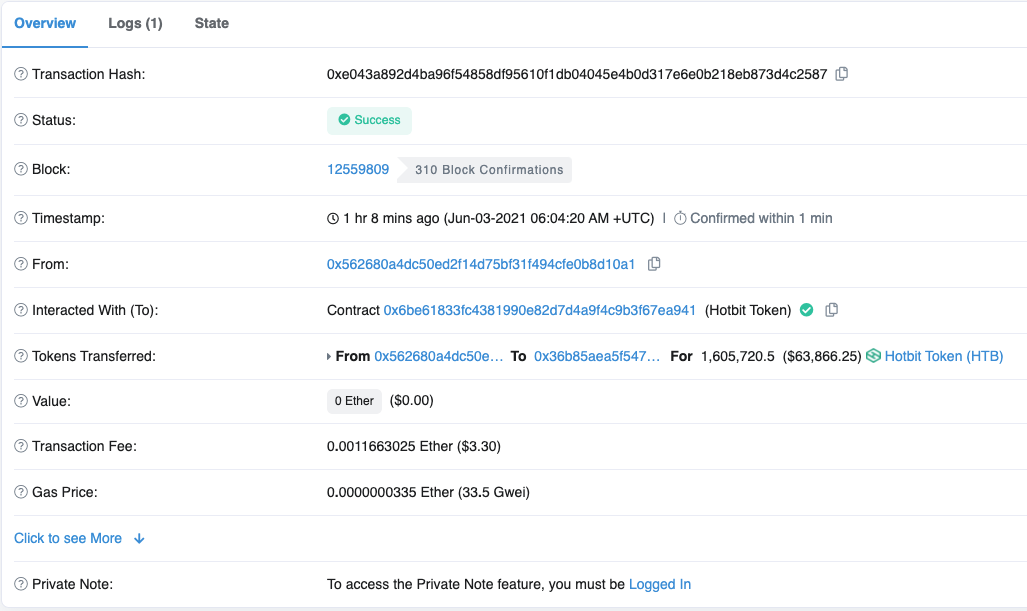Open the Hotbit Token (HTB) link
This screenshot has width=1027, height=611.
tap(943, 357)
